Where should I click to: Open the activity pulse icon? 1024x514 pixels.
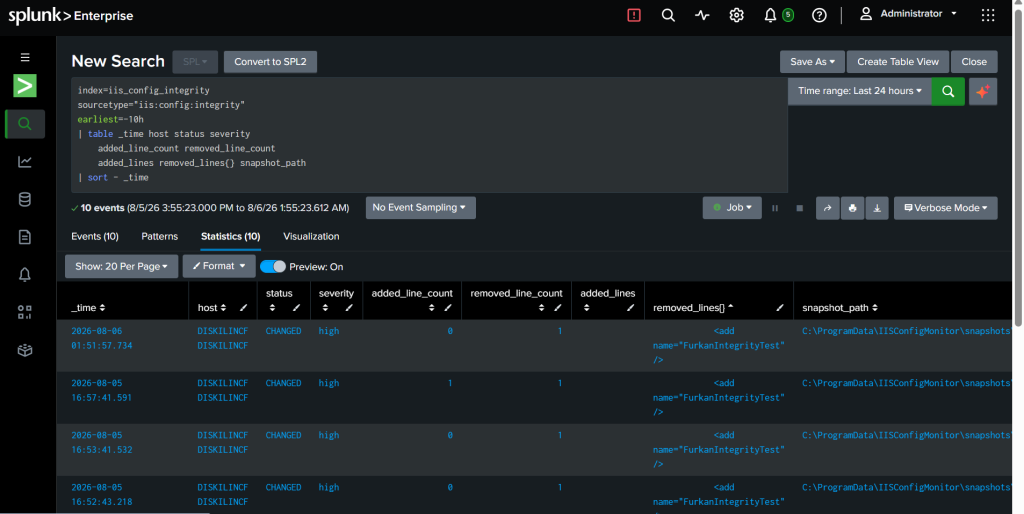point(702,15)
